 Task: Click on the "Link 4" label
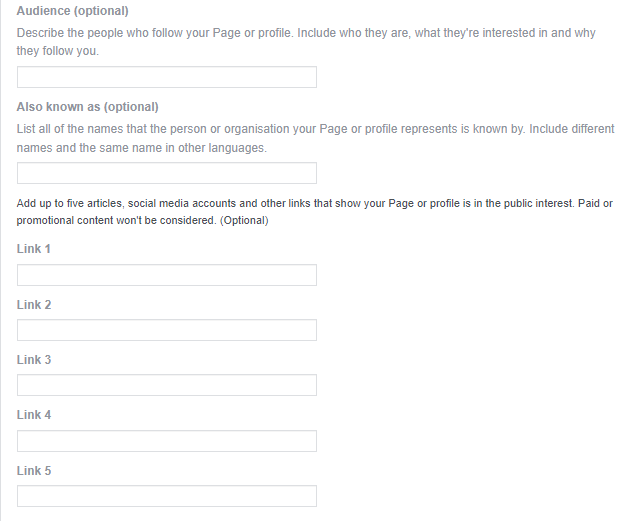[34, 414]
